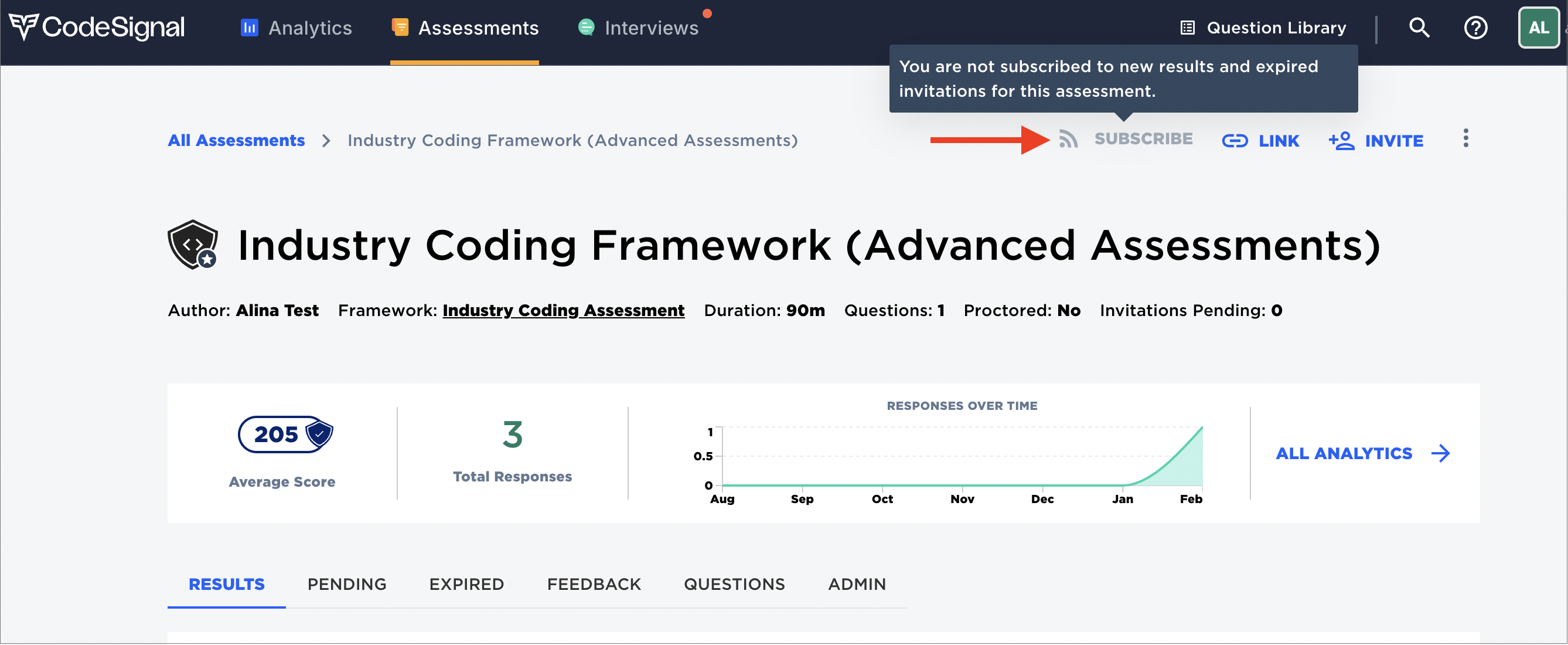Click the RESPONSES OVER TIME heading
Screen dimensions: 1568x645
962,406
